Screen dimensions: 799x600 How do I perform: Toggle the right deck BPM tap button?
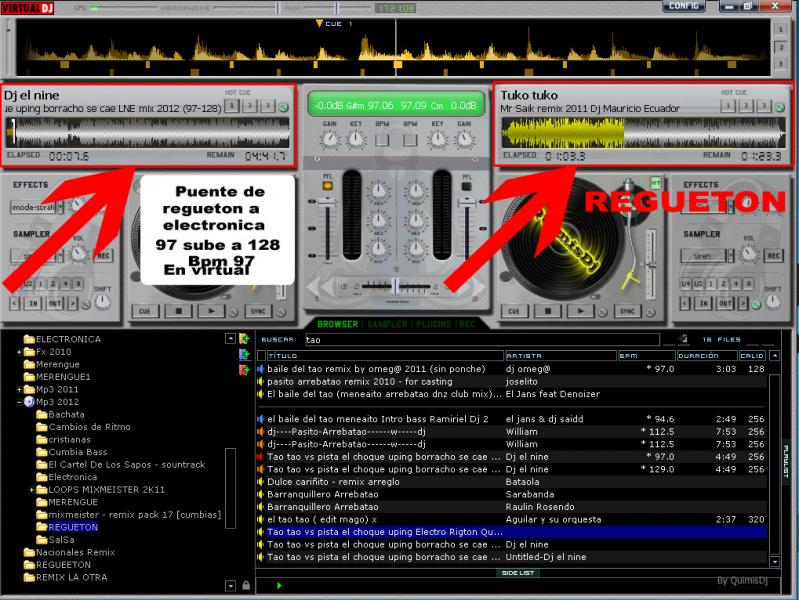pos(410,140)
